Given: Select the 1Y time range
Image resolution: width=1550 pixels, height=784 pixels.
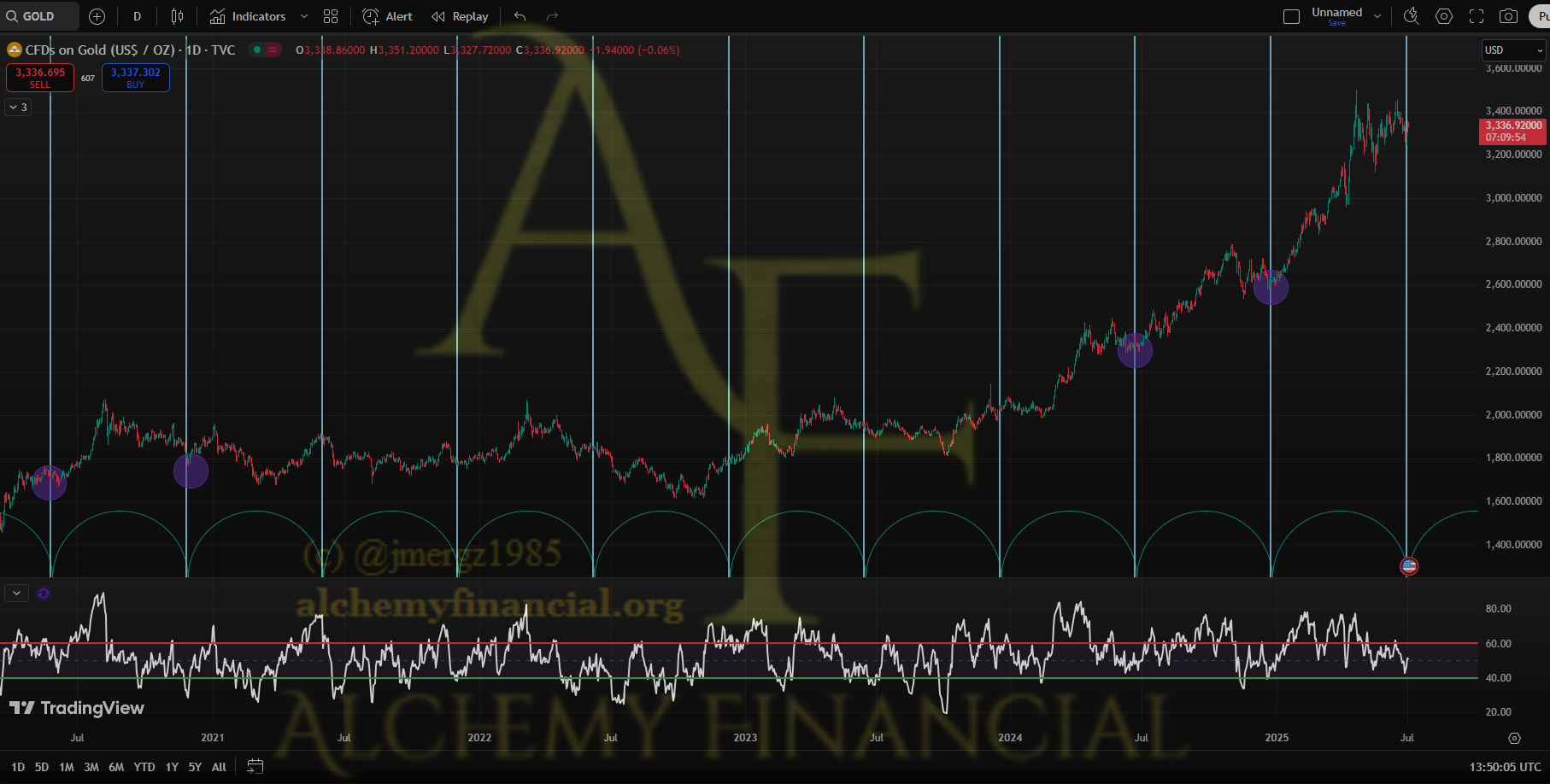Looking at the screenshot, I should pyautogui.click(x=172, y=767).
